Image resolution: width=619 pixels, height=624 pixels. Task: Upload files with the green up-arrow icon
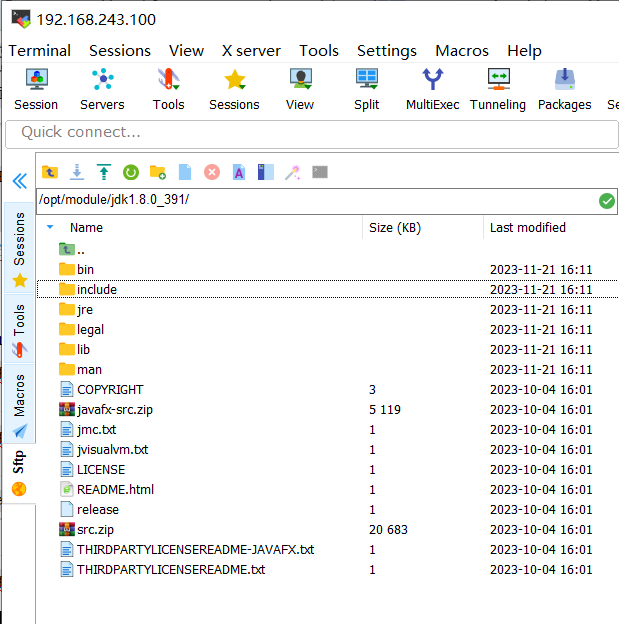tap(104, 172)
